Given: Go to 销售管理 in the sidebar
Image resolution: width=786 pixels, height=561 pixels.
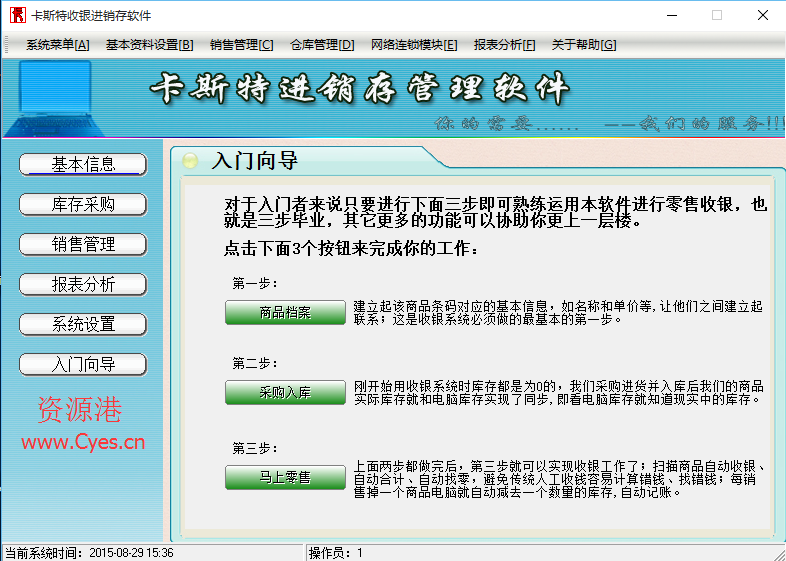Looking at the screenshot, I should (x=83, y=245).
